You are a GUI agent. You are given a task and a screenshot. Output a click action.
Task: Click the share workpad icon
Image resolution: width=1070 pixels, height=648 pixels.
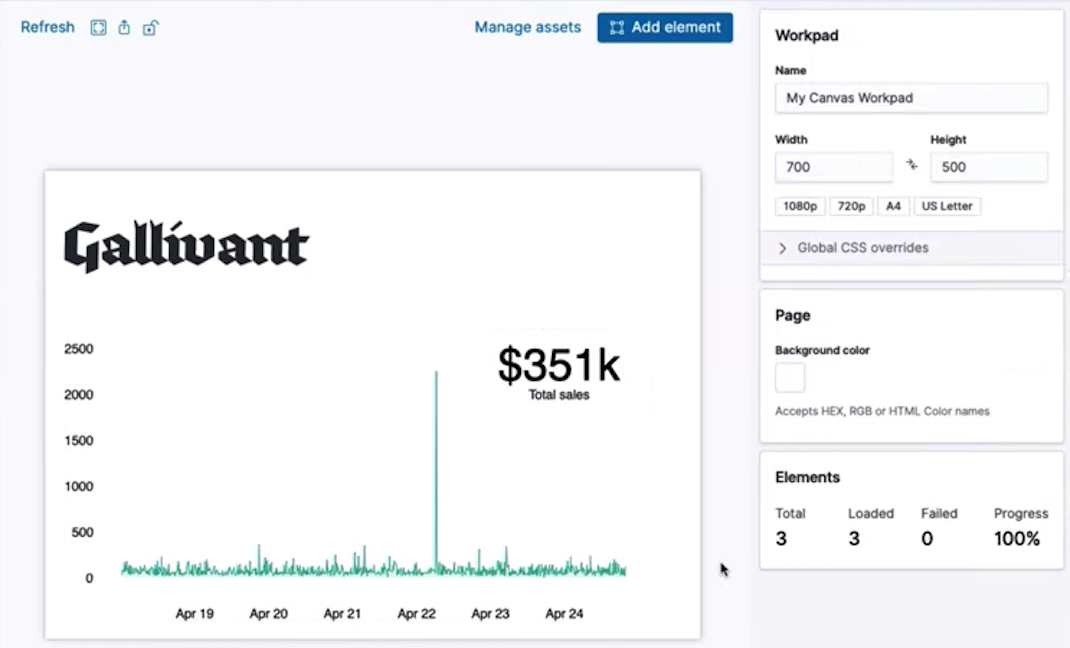[x=124, y=28]
